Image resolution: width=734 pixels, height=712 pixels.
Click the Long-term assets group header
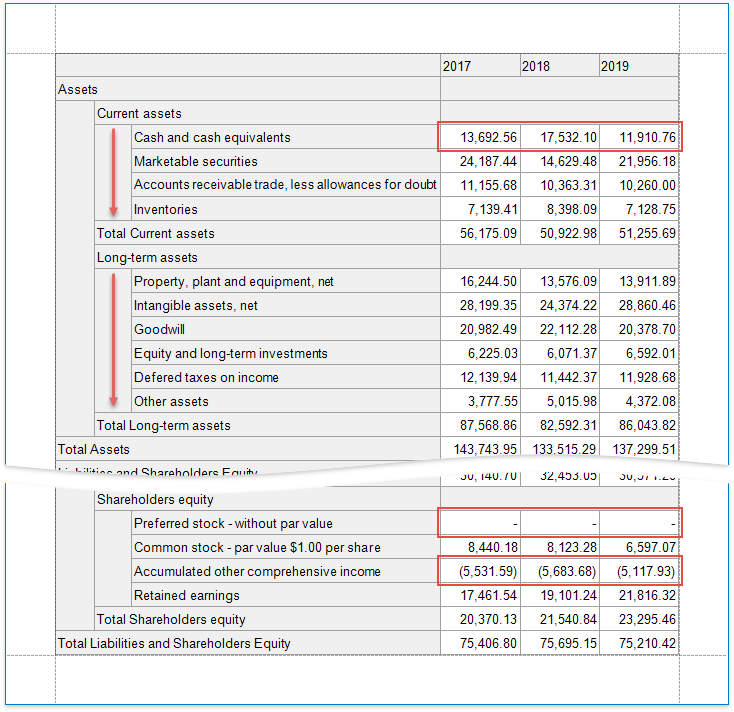click(x=266, y=258)
